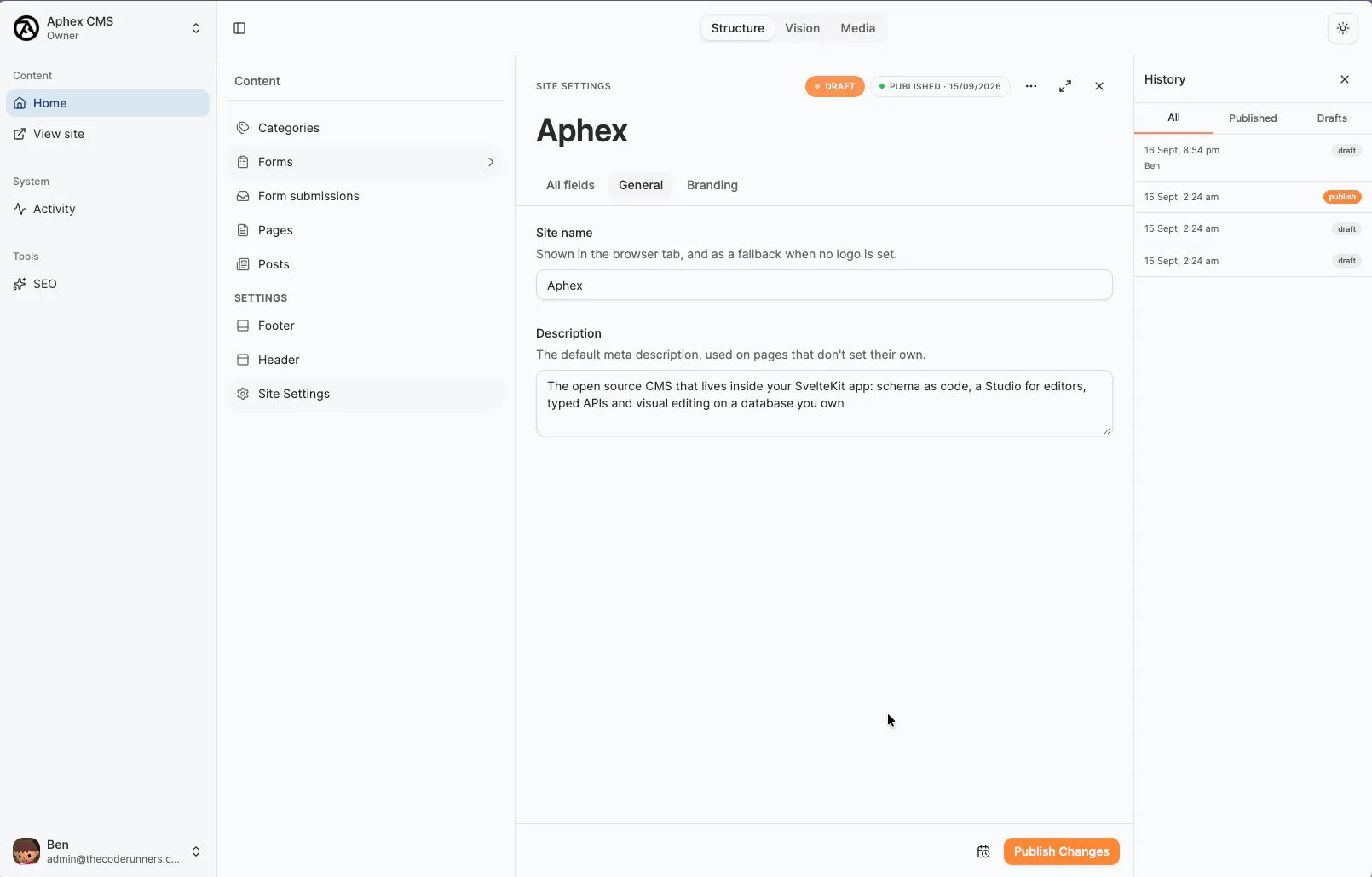This screenshot has height=877, width=1372.
Task: Filter history by Published tab
Action: (x=1253, y=118)
